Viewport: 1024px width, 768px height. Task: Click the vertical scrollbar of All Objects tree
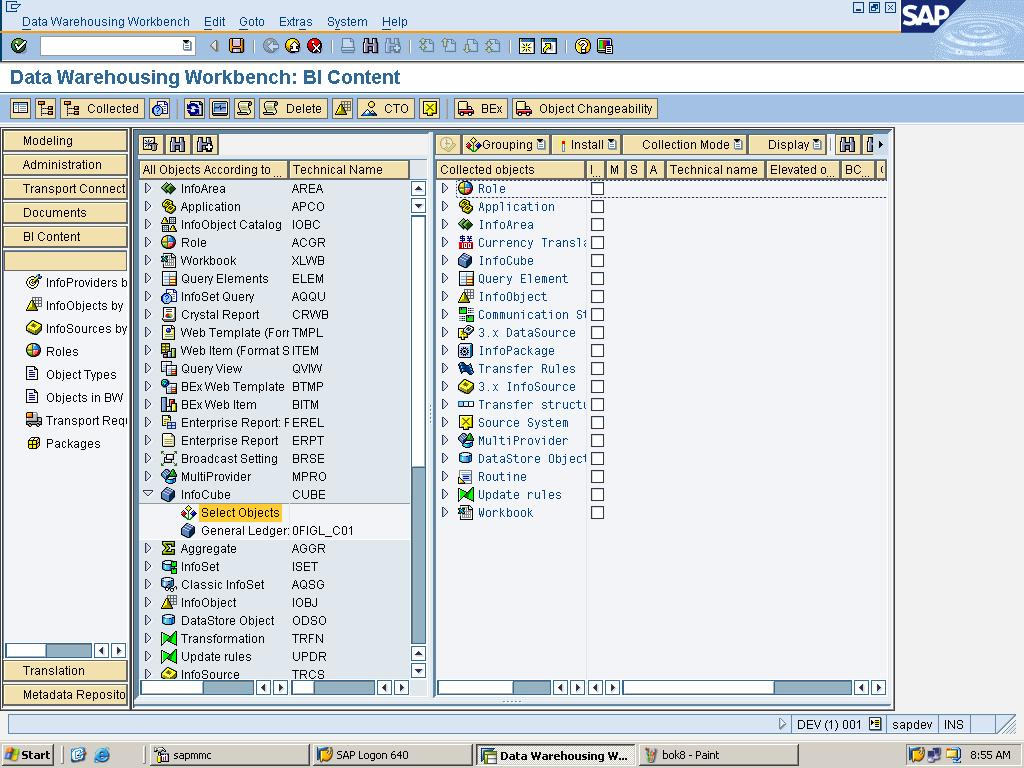point(419,429)
